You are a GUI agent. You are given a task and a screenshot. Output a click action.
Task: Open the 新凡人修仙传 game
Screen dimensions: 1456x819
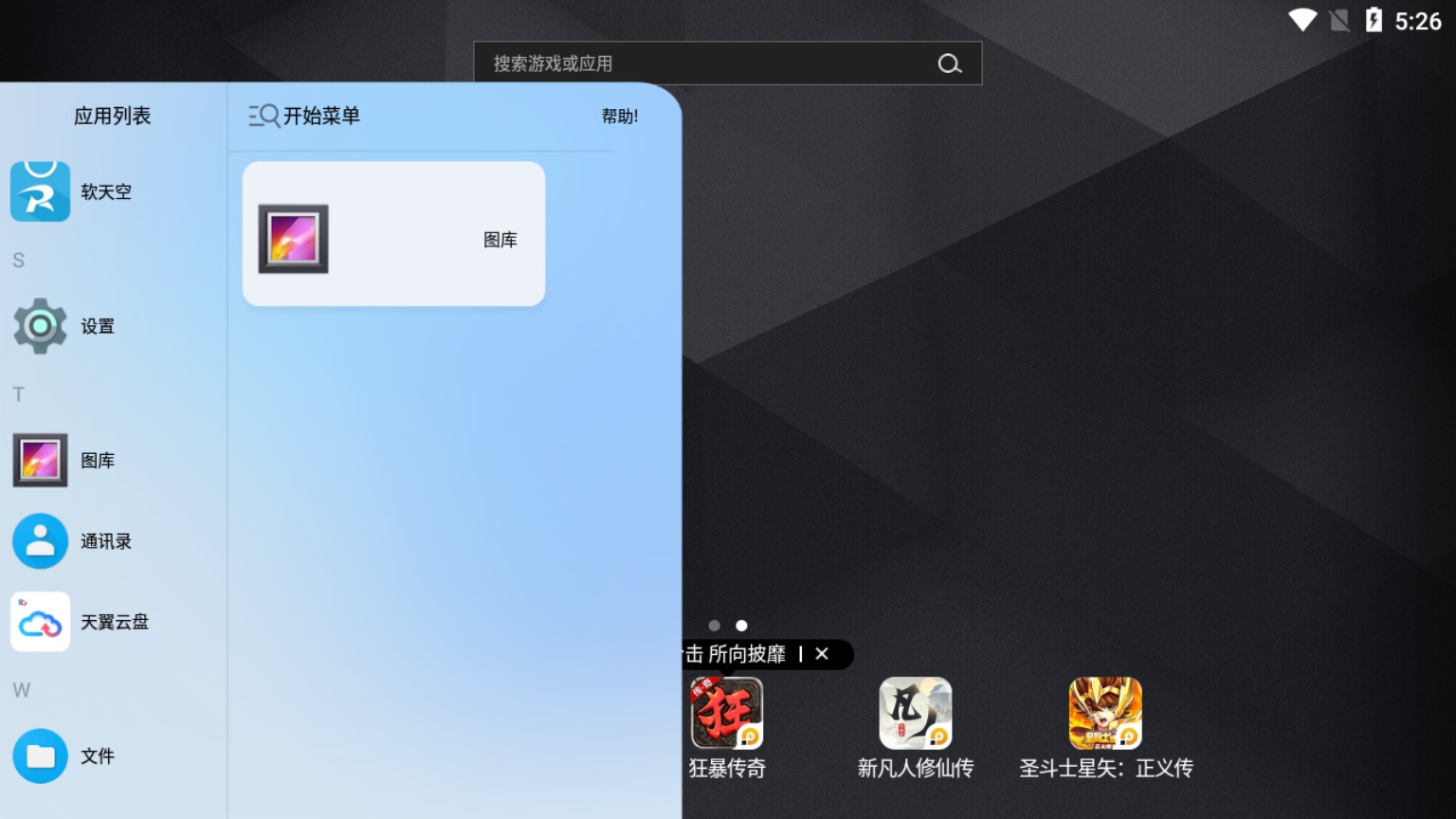tap(915, 713)
